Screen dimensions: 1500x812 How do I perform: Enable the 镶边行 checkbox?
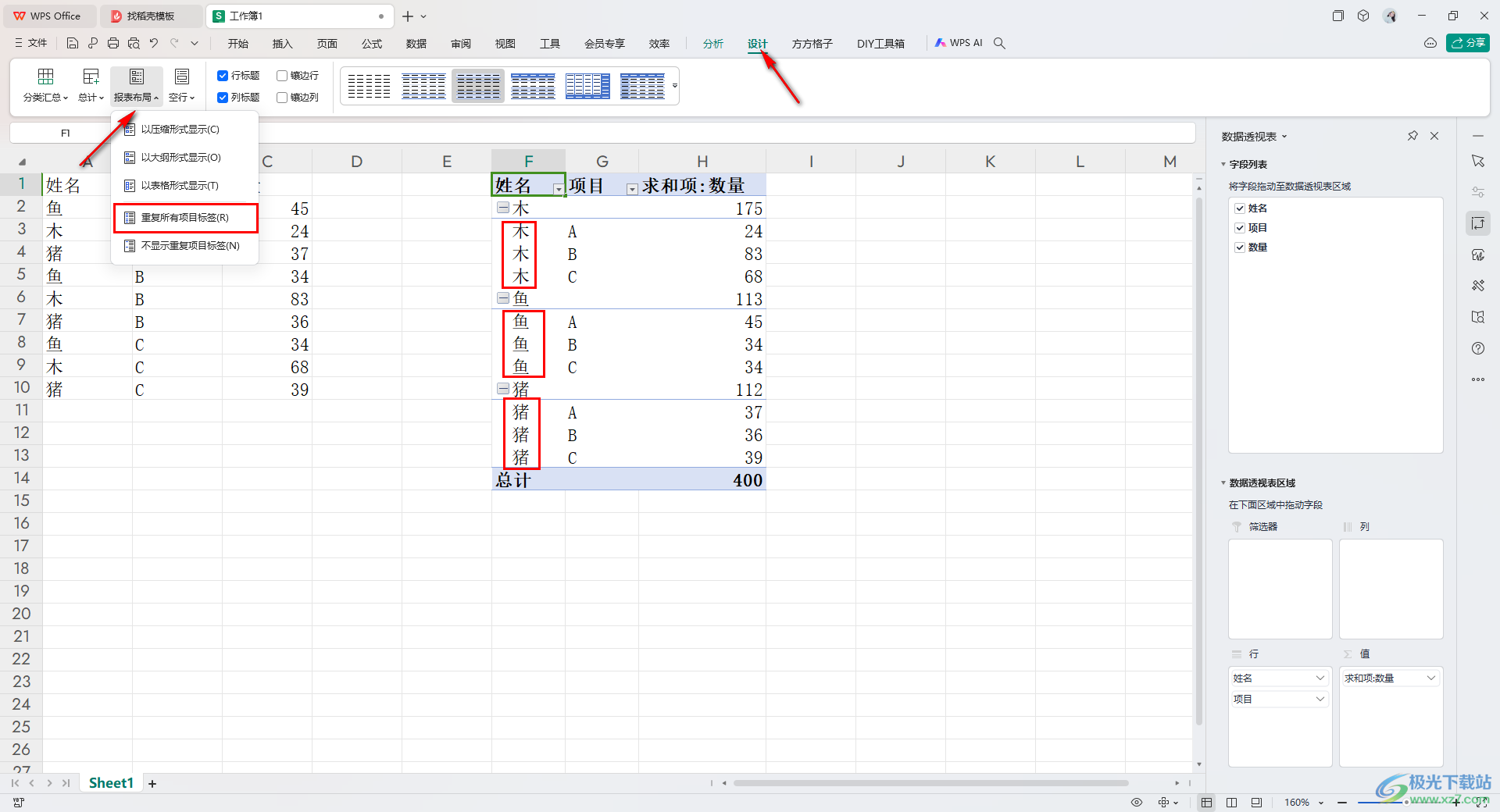point(282,76)
